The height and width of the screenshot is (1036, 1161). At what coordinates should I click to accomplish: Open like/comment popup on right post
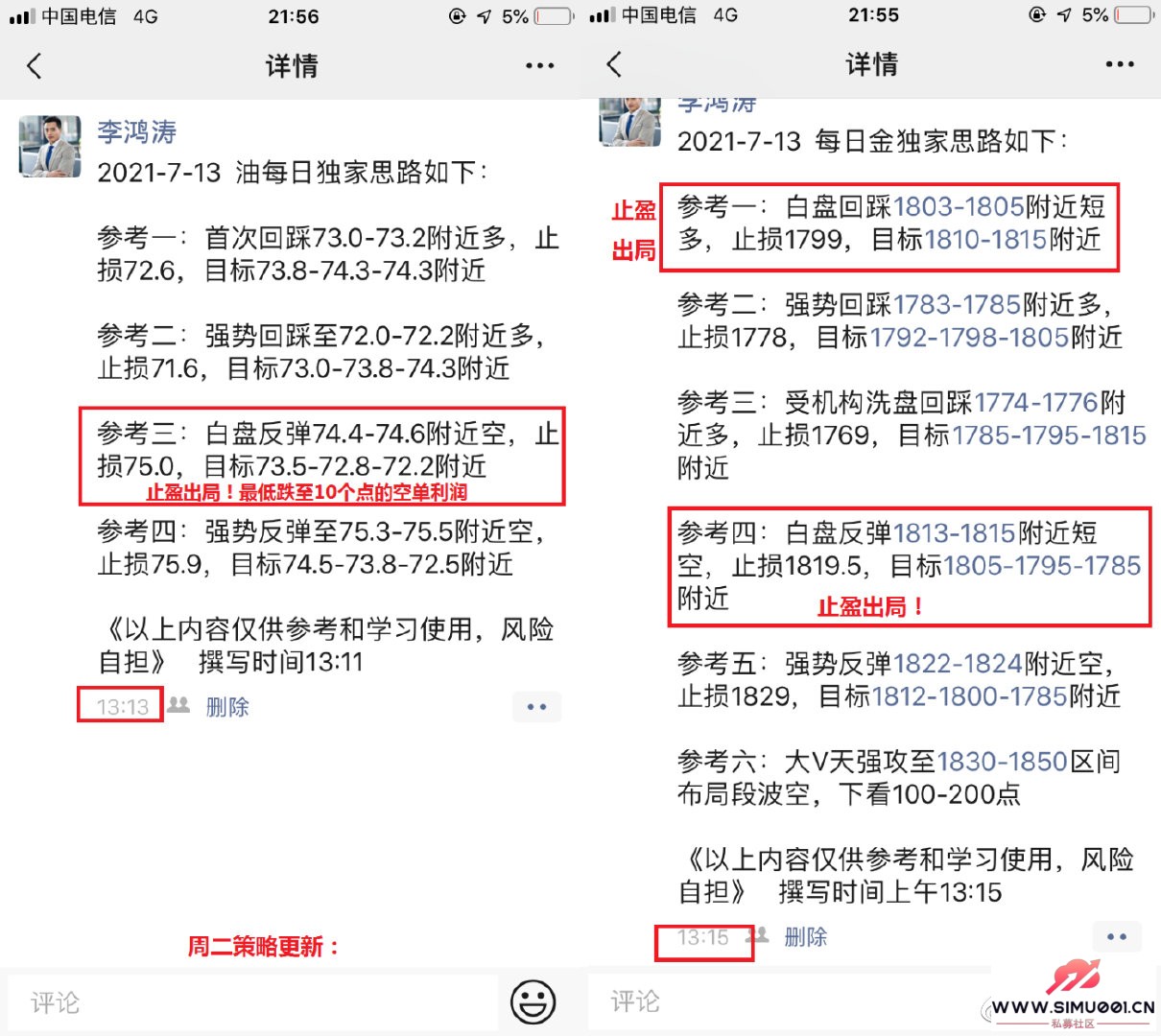pos(1117,936)
